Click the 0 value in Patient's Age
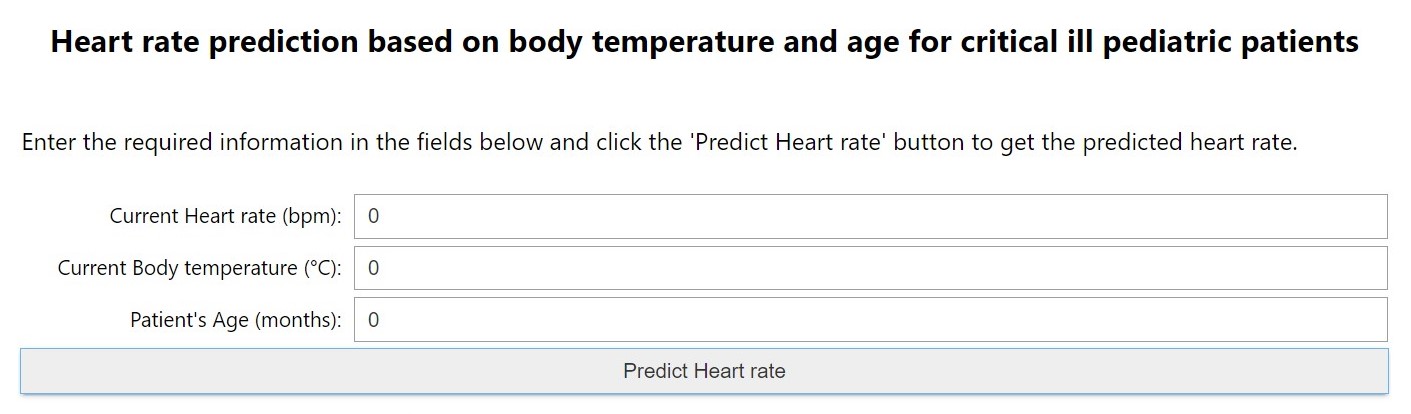The height and width of the screenshot is (414, 1411). (373, 320)
